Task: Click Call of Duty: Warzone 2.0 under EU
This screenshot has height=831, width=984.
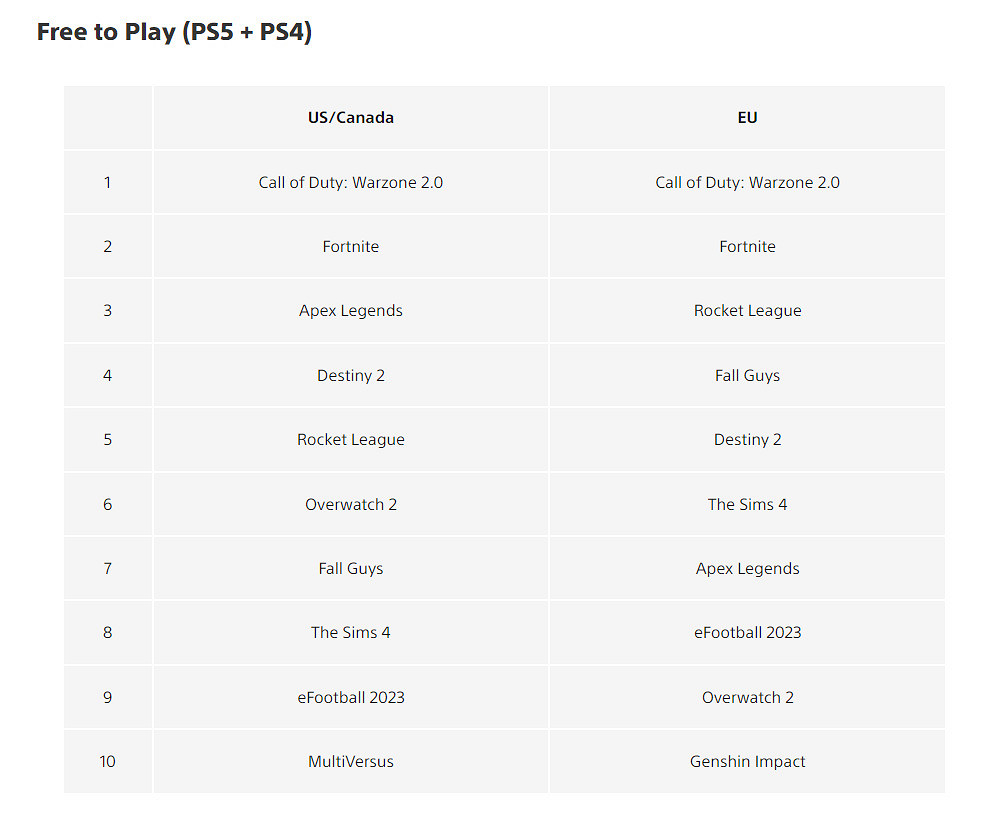Action: (x=747, y=182)
